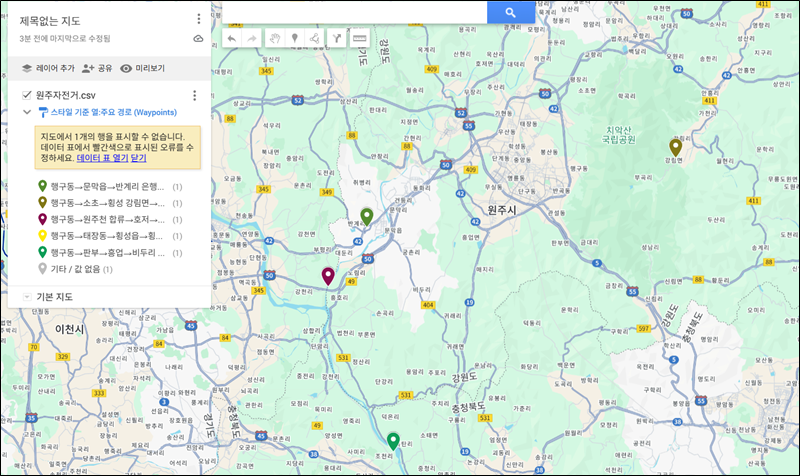Select 행구동→소초→횡성 강림면 route item
800x476 pixels.
pos(110,203)
